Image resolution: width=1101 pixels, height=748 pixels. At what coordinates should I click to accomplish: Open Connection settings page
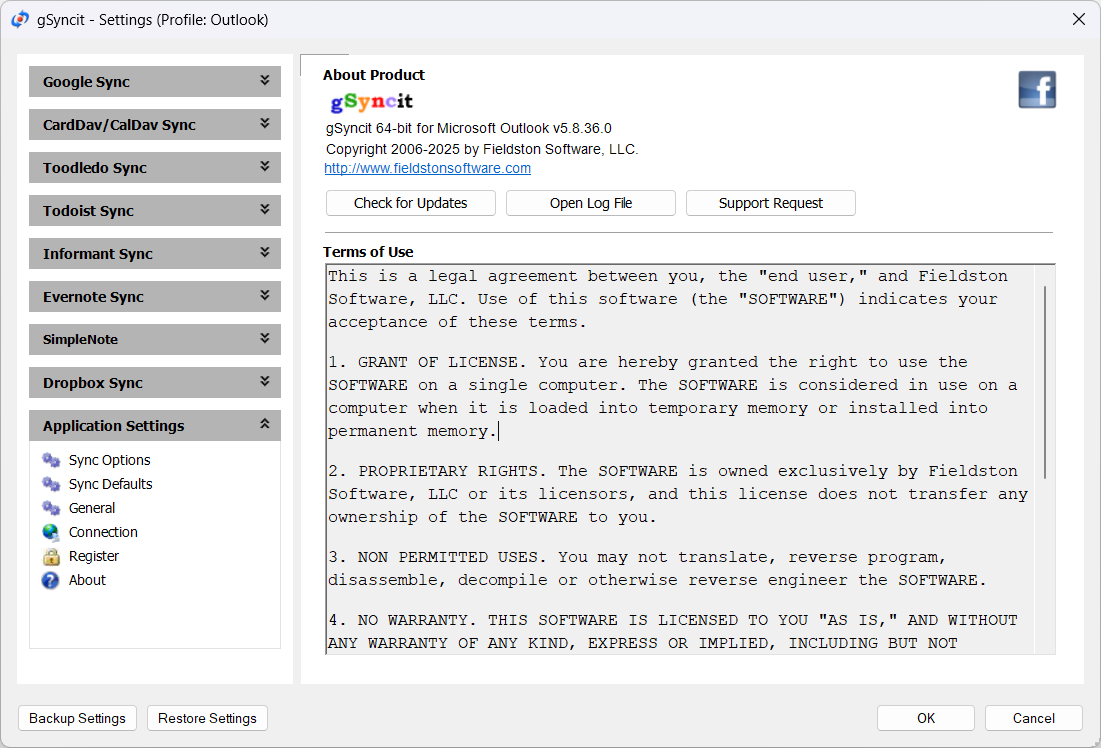[x=103, y=532]
